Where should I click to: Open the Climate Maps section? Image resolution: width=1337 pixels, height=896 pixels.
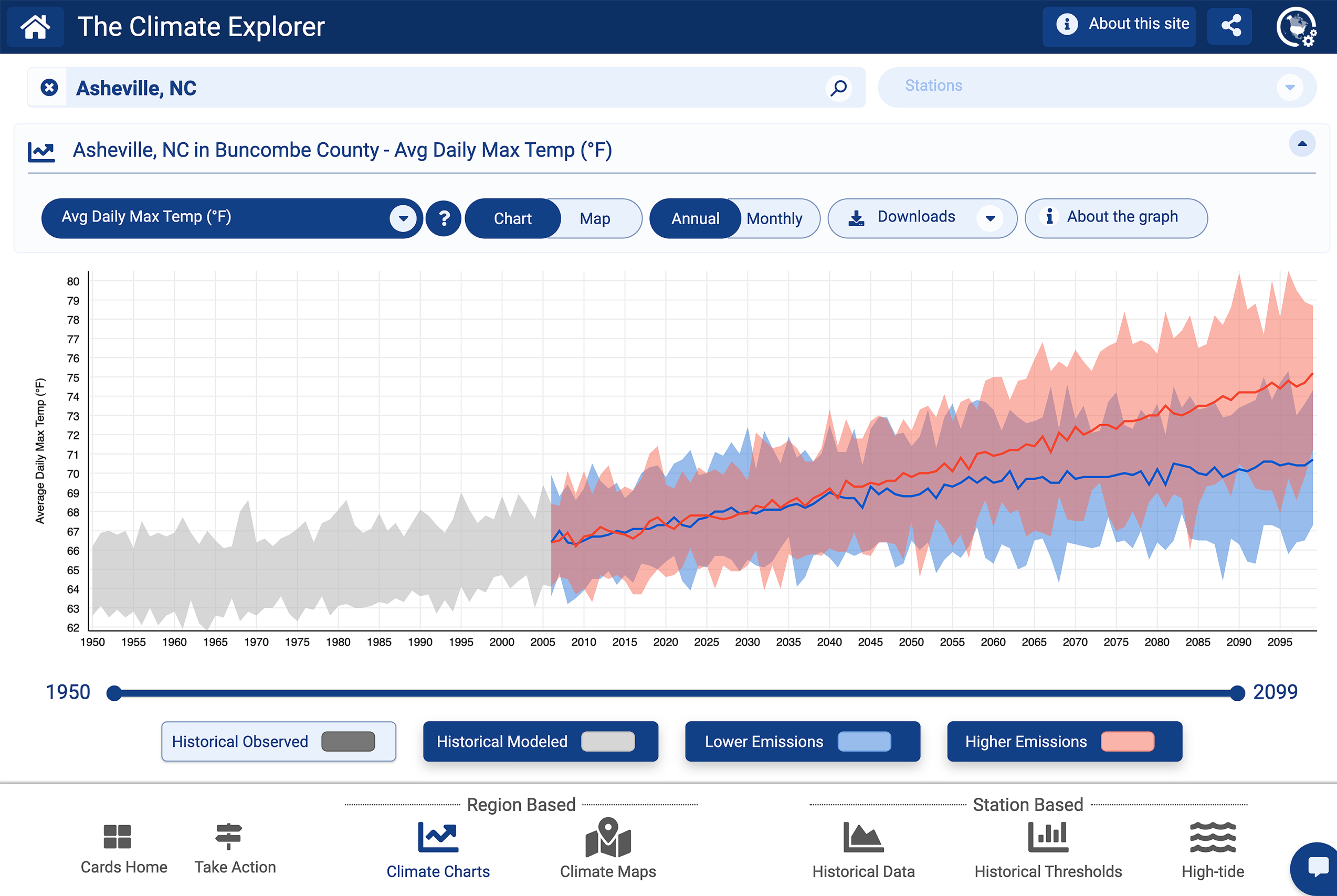pyautogui.click(x=607, y=849)
